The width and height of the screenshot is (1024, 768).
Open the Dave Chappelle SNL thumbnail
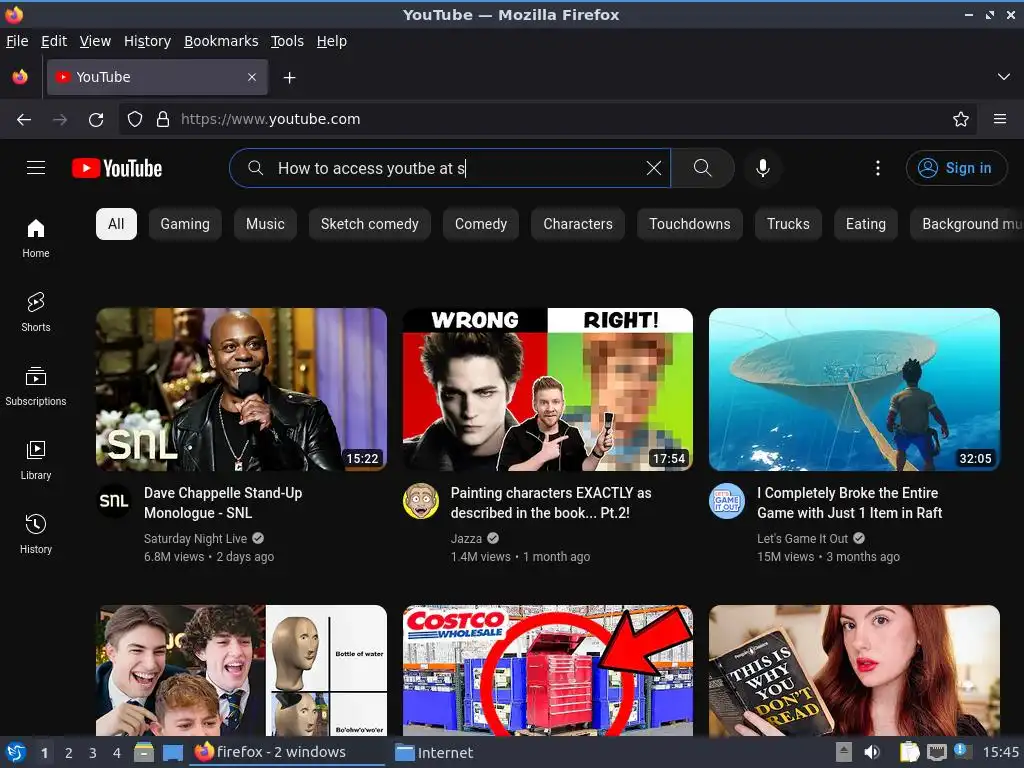click(242, 389)
